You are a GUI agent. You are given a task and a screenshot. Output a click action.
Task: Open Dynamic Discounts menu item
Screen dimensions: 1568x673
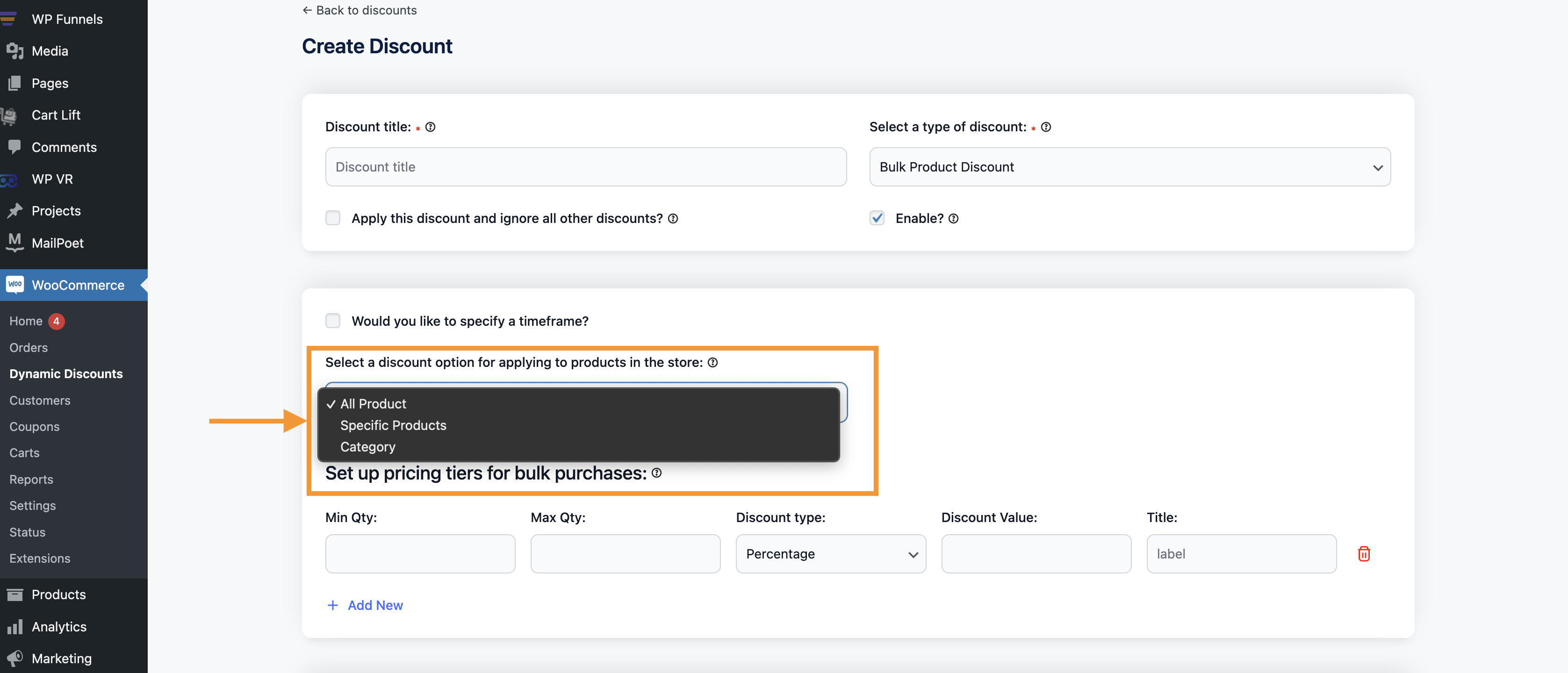(x=65, y=374)
